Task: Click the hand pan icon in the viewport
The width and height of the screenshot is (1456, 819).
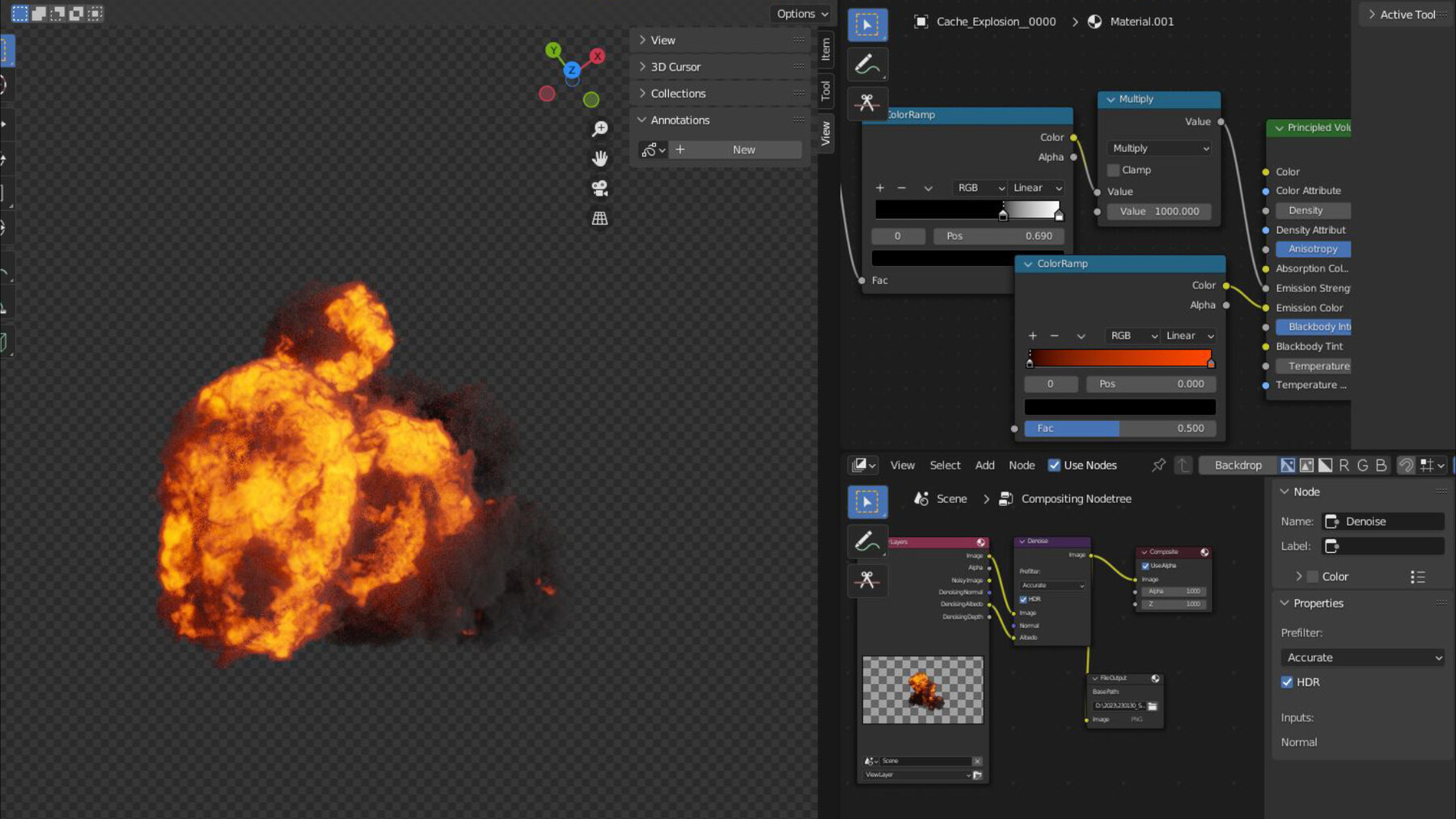Action: (599, 158)
